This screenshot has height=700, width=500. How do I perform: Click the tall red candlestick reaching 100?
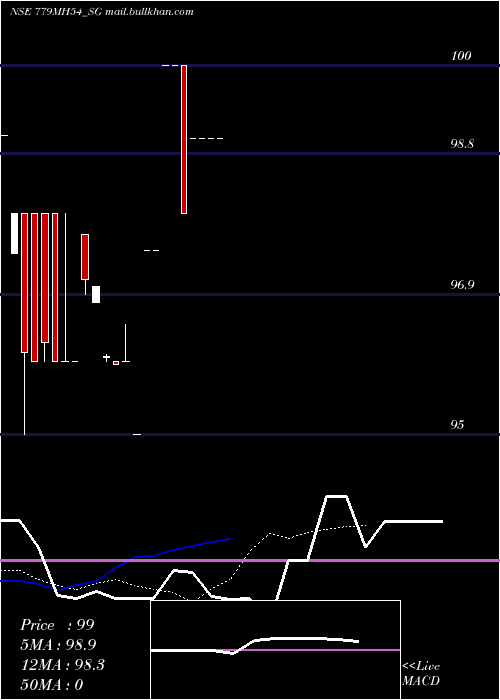point(184,139)
